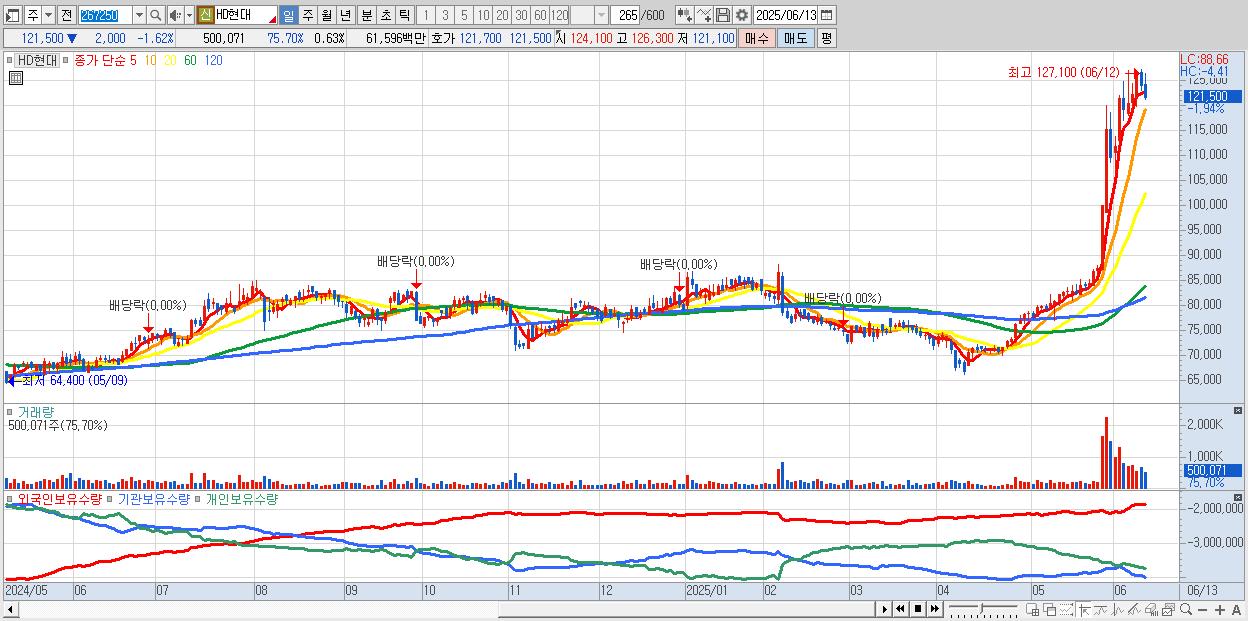Click the HD현대 chart legend label
Screen dimensions: 1248x621
pos(38,60)
